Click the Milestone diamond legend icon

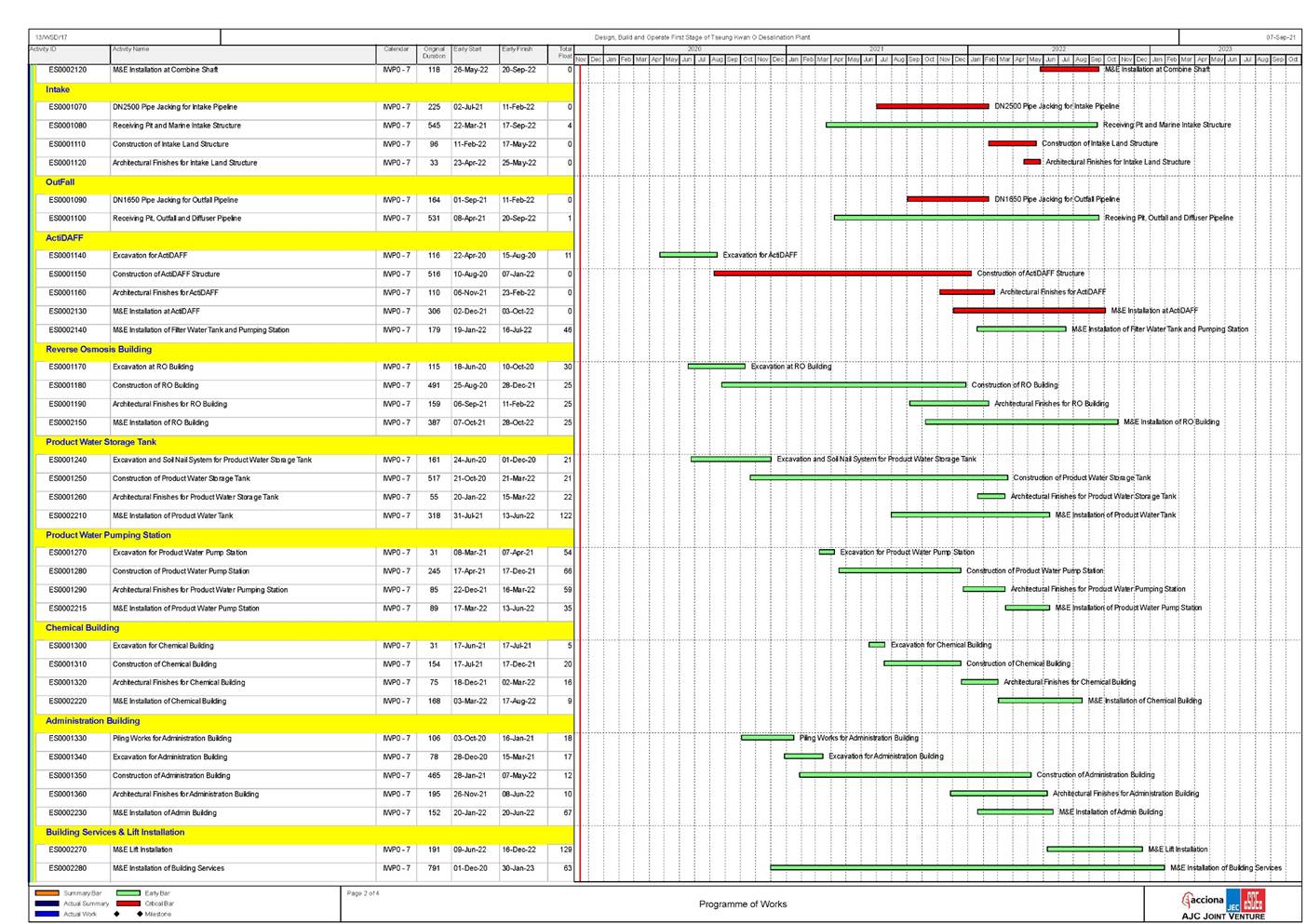coord(140,914)
